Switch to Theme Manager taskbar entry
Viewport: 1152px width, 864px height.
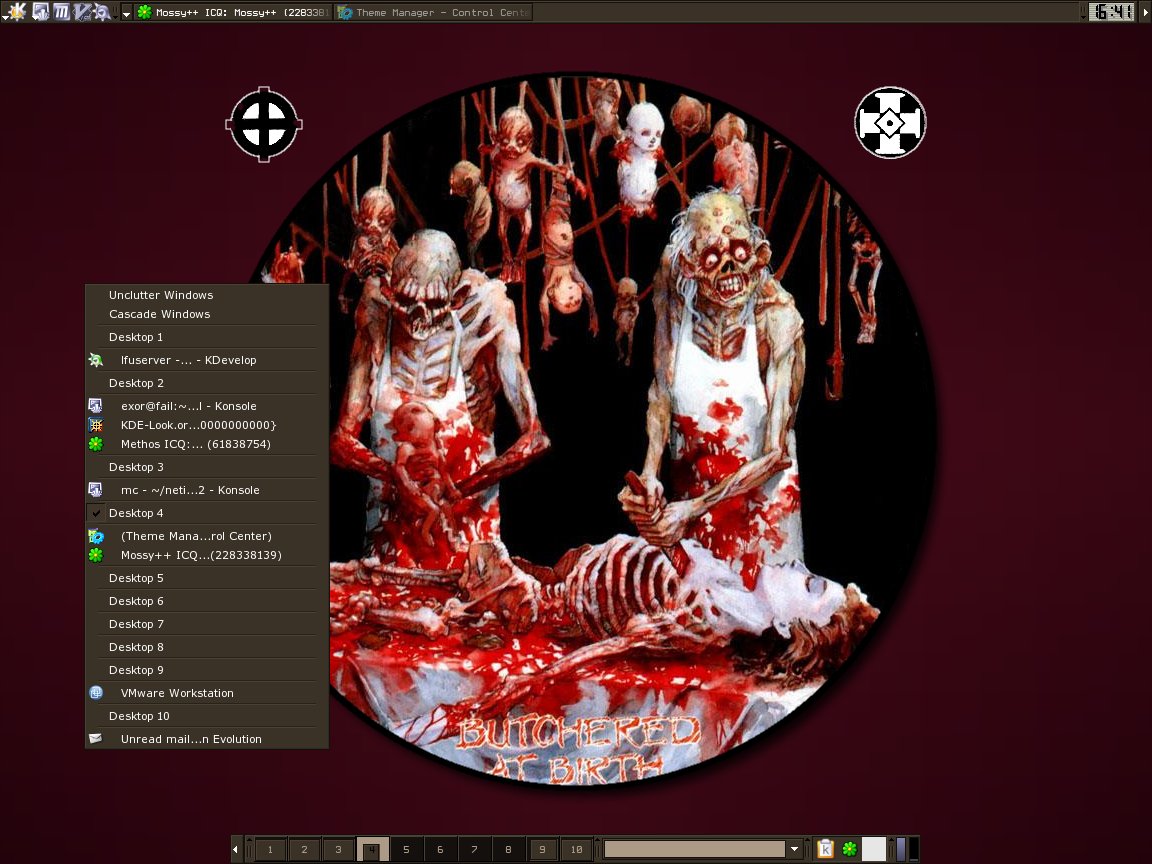pos(434,12)
